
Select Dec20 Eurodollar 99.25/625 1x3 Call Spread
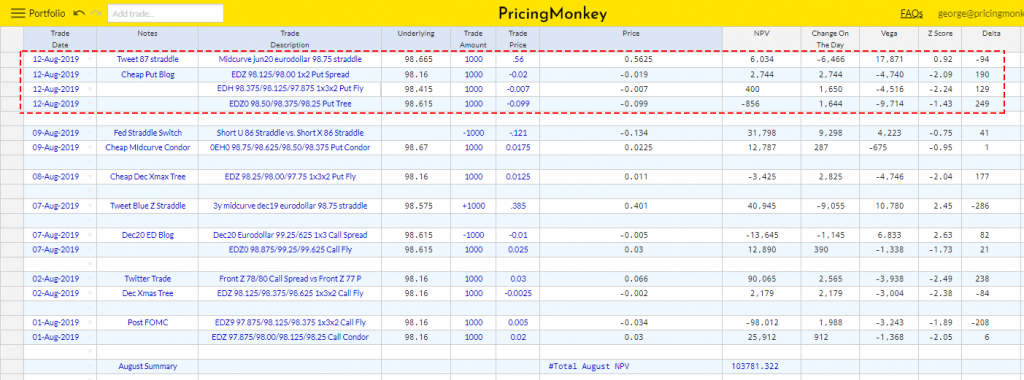tap(289, 235)
